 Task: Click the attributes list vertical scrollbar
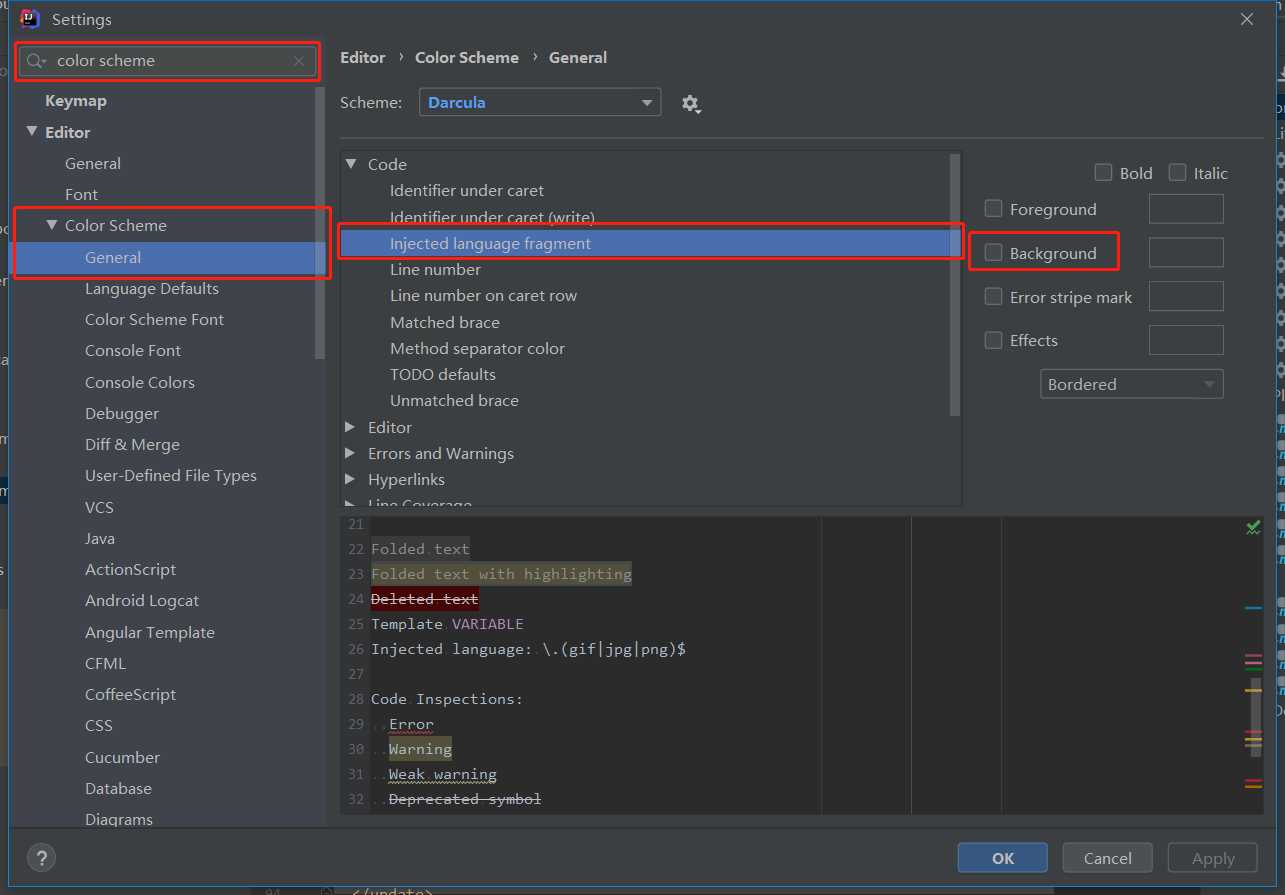point(955,285)
